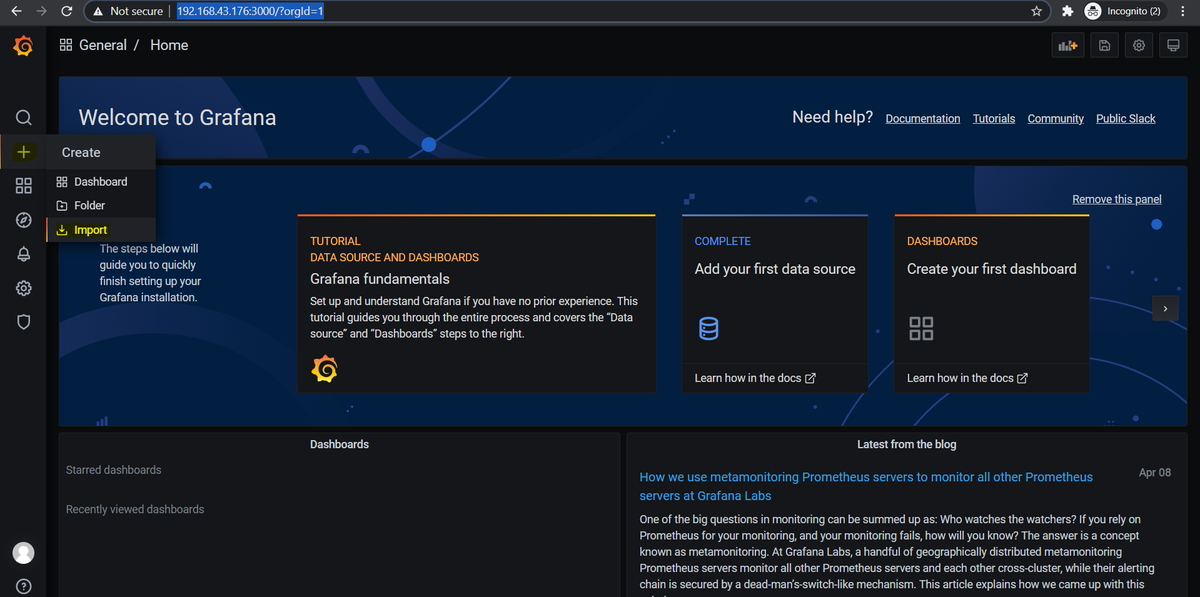Image resolution: width=1200 pixels, height=597 pixels.
Task: Open the user profile avatar
Action: click(23, 552)
